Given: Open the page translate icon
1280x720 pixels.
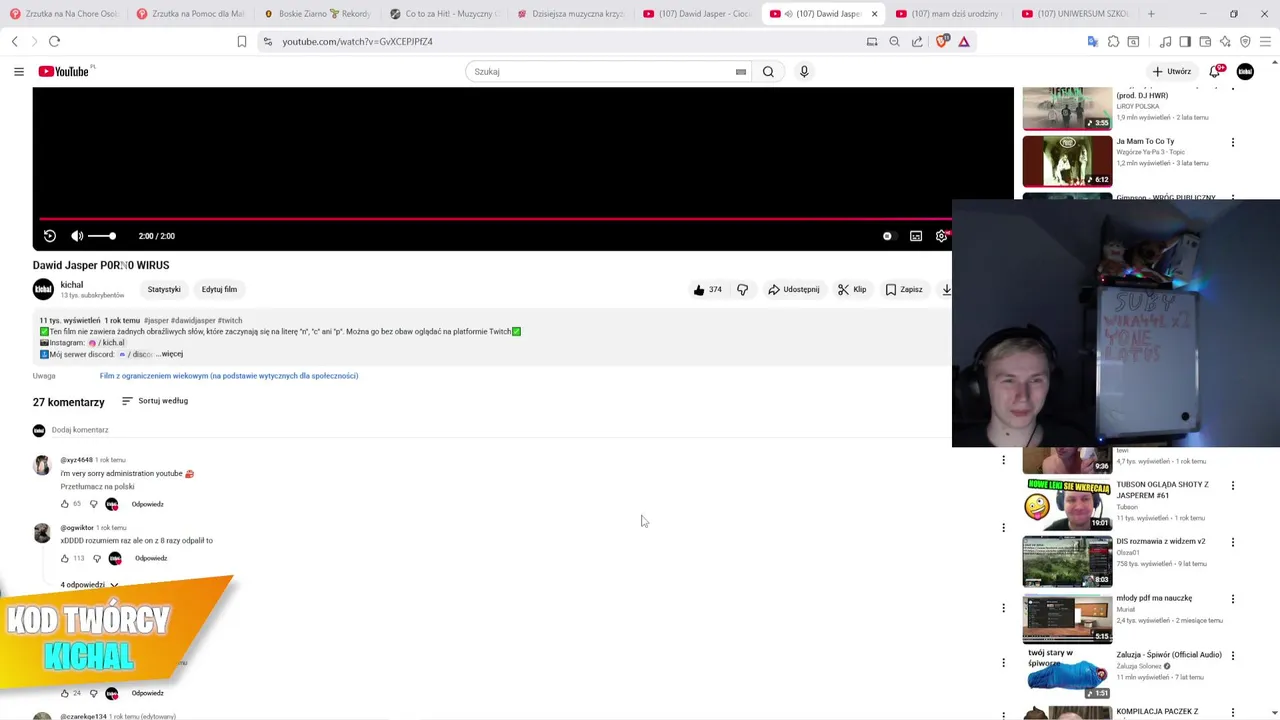Looking at the screenshot, I should [1093, 41].
